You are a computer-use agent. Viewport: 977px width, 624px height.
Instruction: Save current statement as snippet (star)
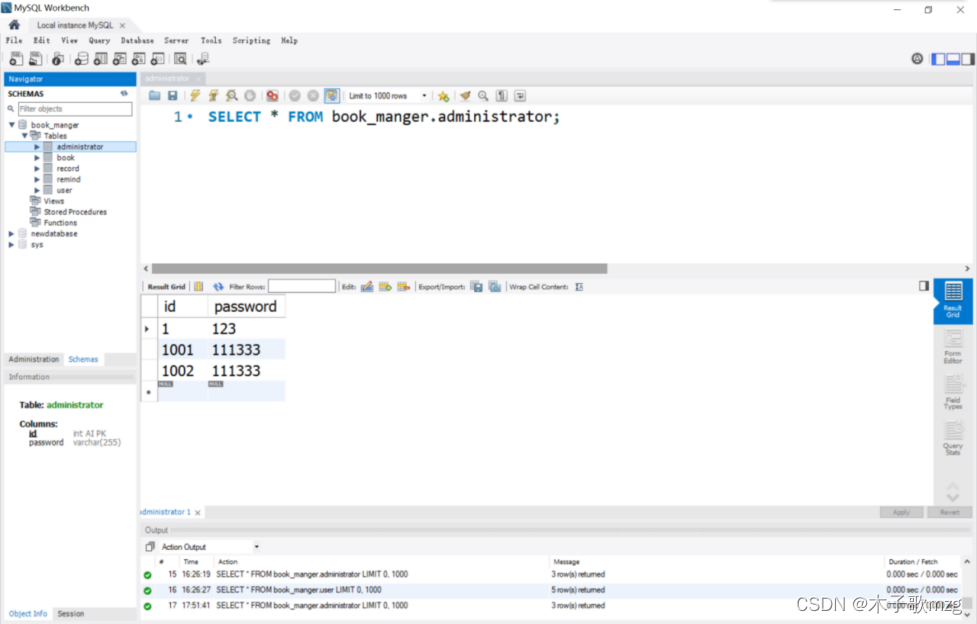(443, 96)
